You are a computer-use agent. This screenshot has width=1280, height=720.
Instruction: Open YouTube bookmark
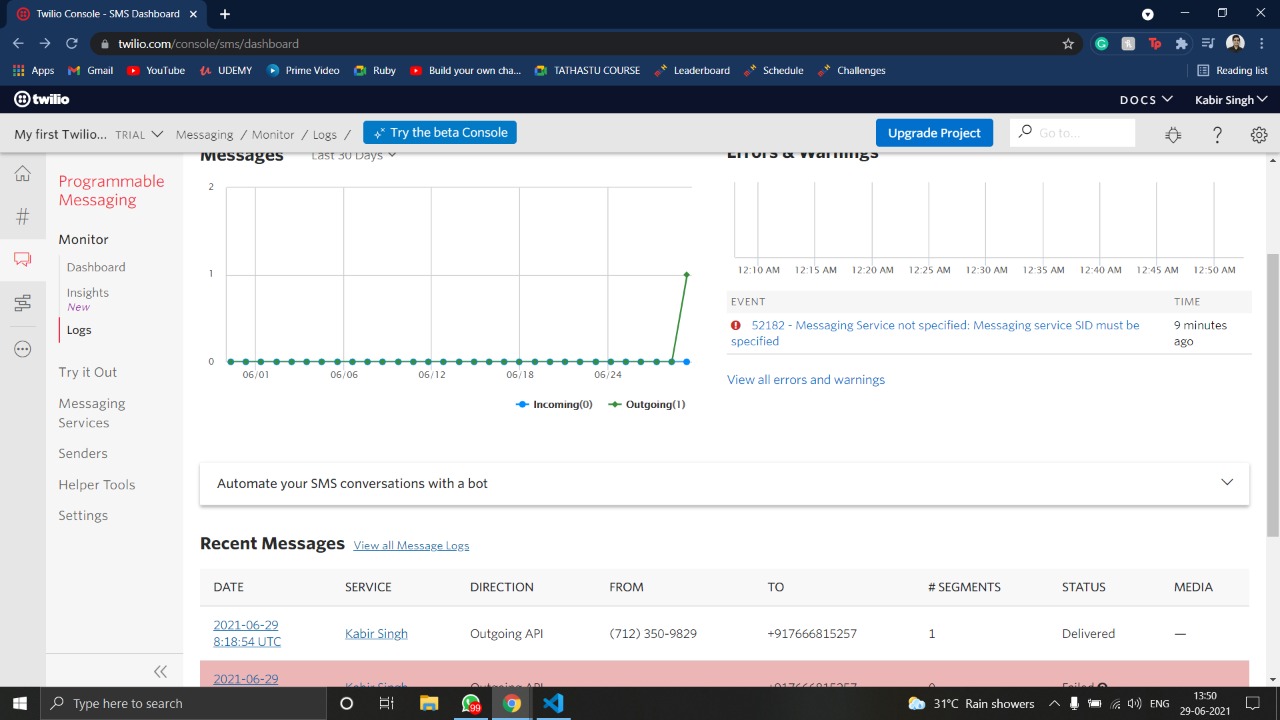[x=155, y=70]
